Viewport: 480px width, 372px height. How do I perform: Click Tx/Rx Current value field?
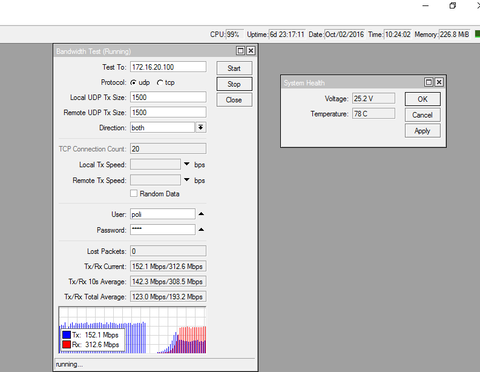pyautogui.click(x=168, y=266)
